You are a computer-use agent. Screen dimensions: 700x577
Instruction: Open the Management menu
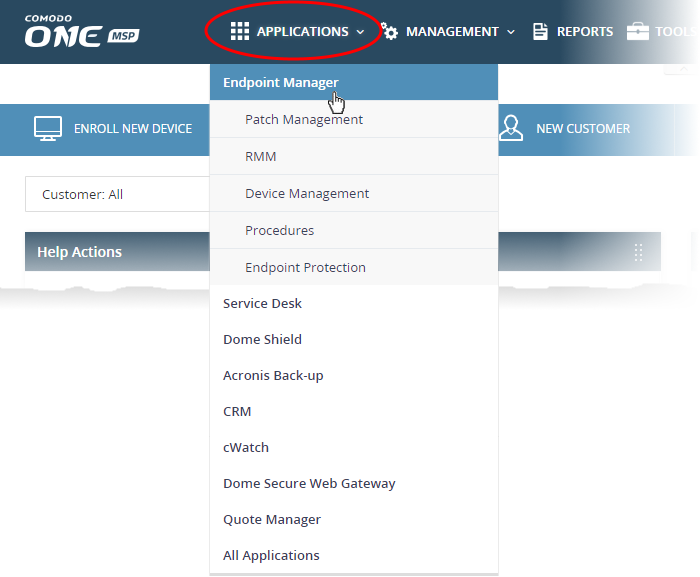tap(448, 31)
